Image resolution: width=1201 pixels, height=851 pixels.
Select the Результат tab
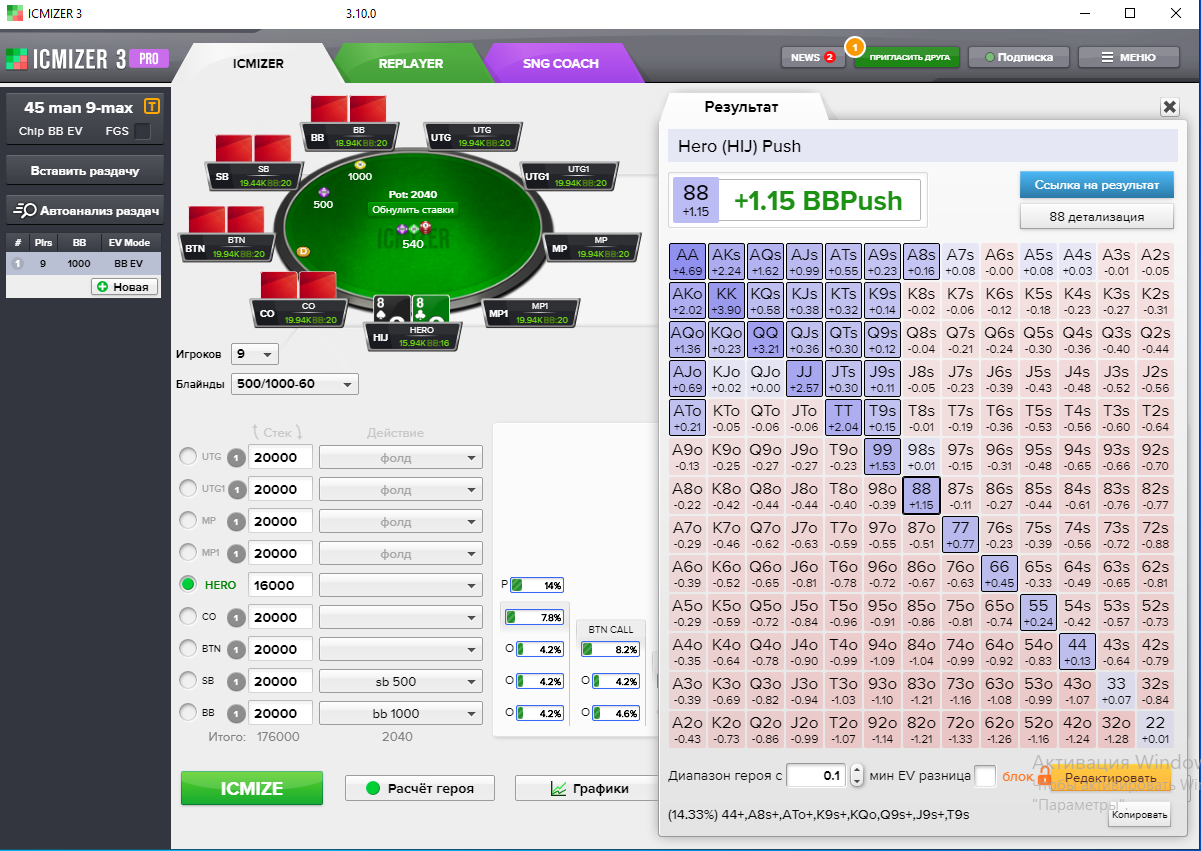pos(741,107)
